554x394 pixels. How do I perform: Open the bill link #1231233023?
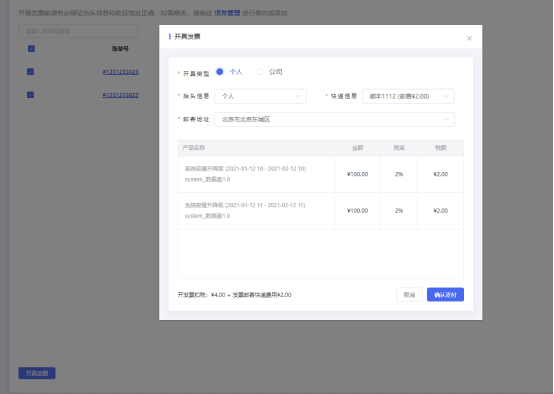click(x=120, y=72)
